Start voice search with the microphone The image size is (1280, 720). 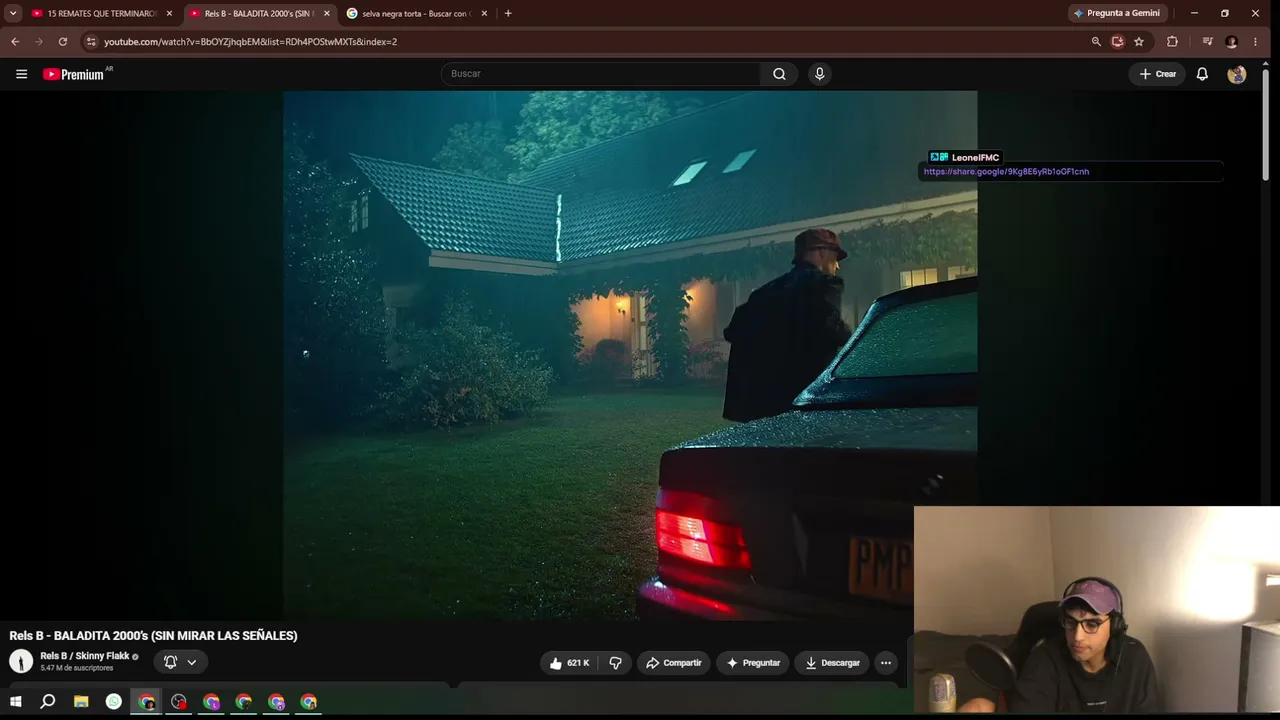[819, 74]
